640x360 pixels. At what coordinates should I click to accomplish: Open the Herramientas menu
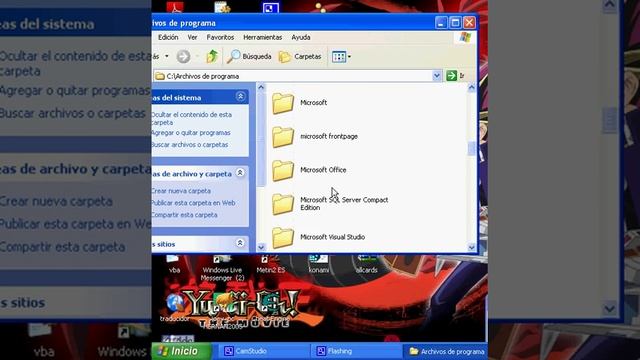point(262,37)
